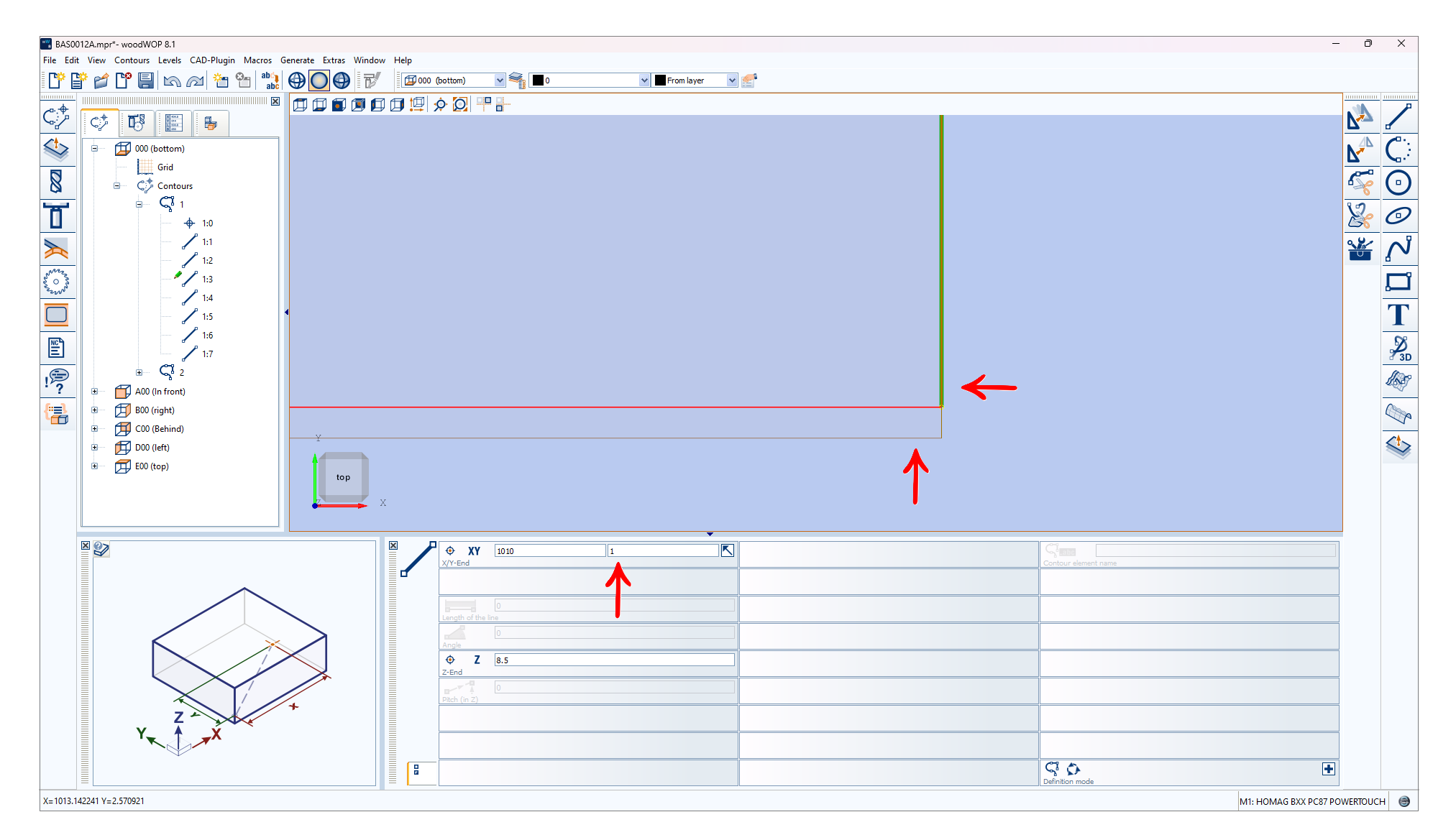Expand contour 2 in the tree
The image size is (1456, 835).
pyautogui.click(x=139, y=373)
